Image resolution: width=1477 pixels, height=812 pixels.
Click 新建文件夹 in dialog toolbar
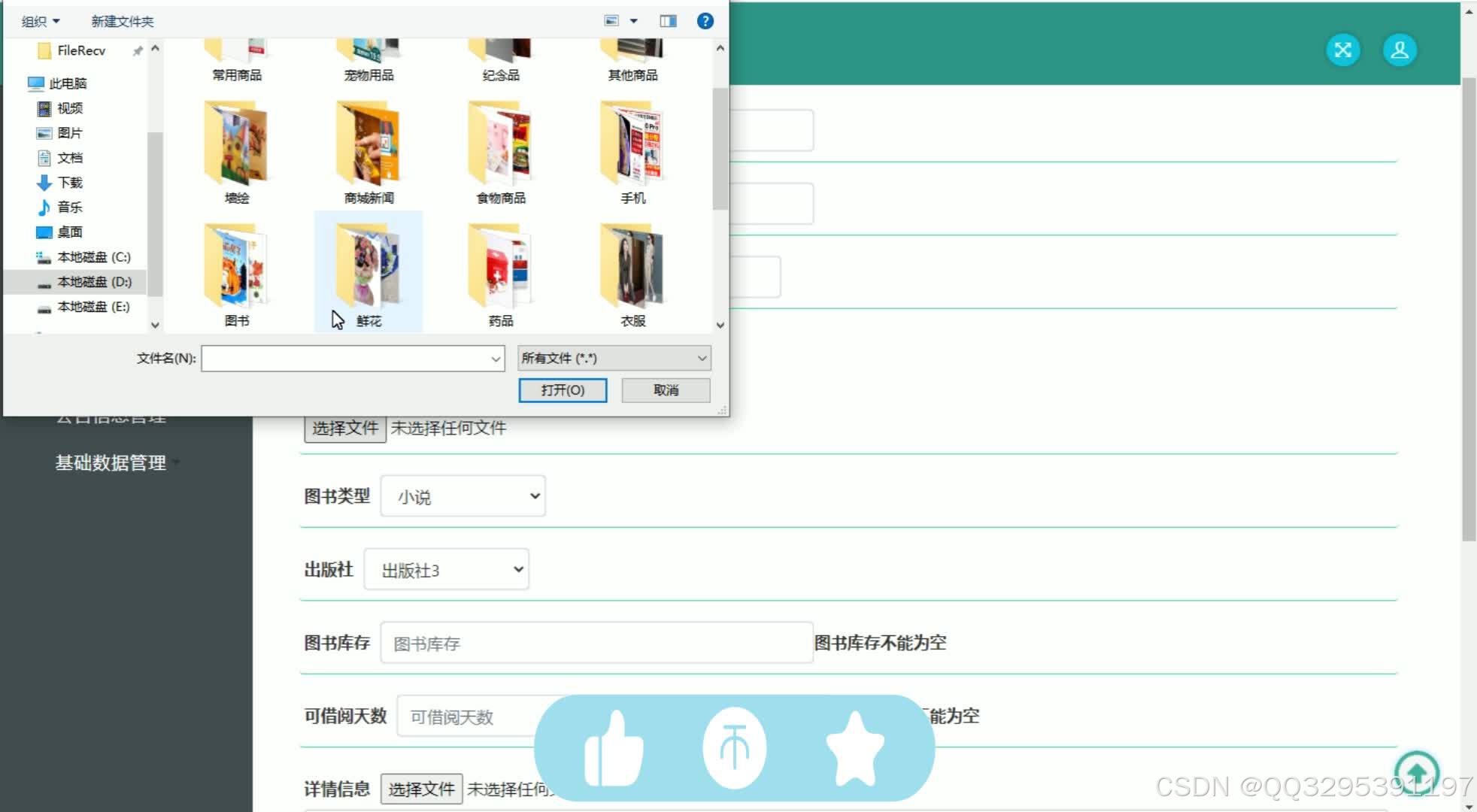(x=123, y=21)
